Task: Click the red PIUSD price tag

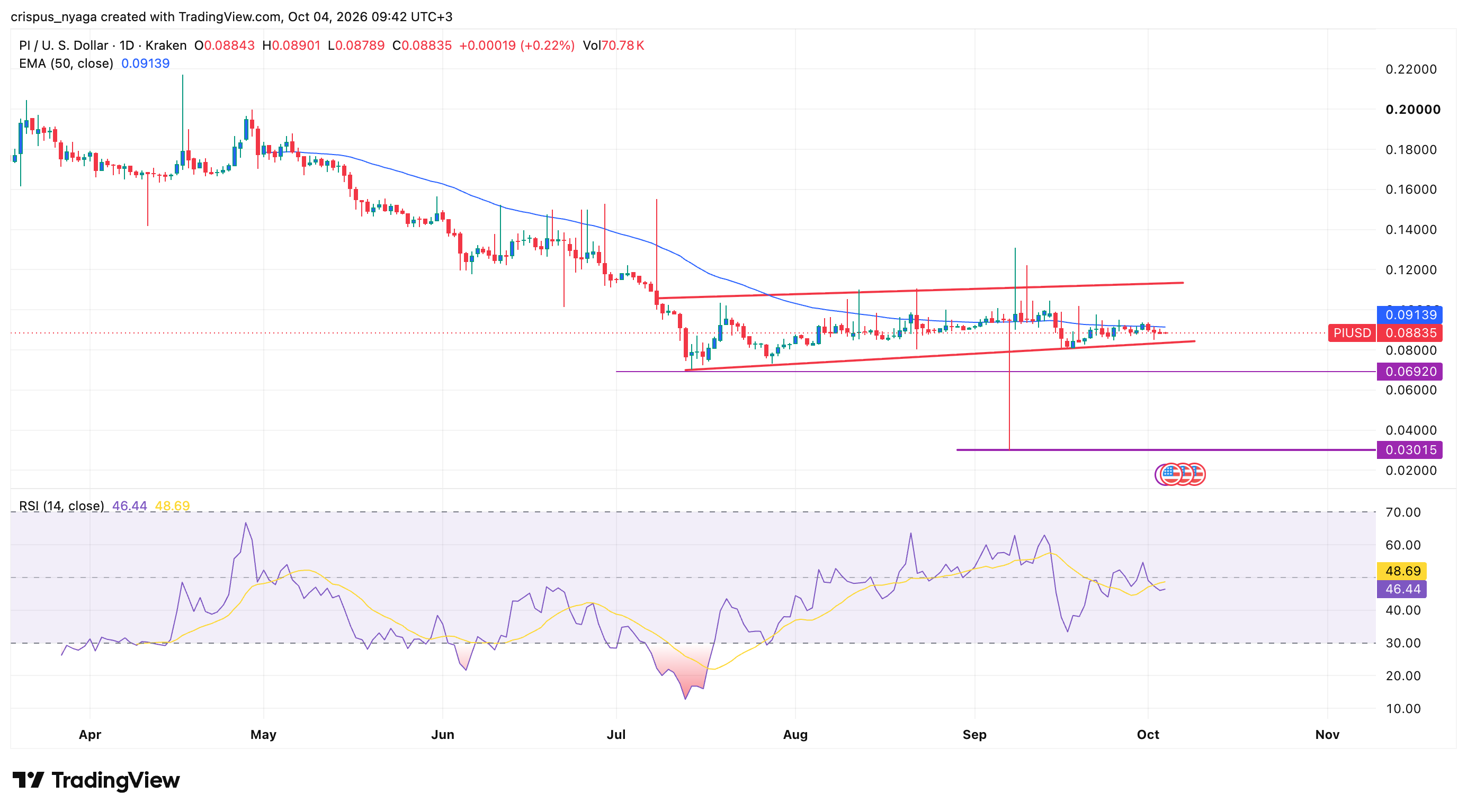Action: point(1352,333)
